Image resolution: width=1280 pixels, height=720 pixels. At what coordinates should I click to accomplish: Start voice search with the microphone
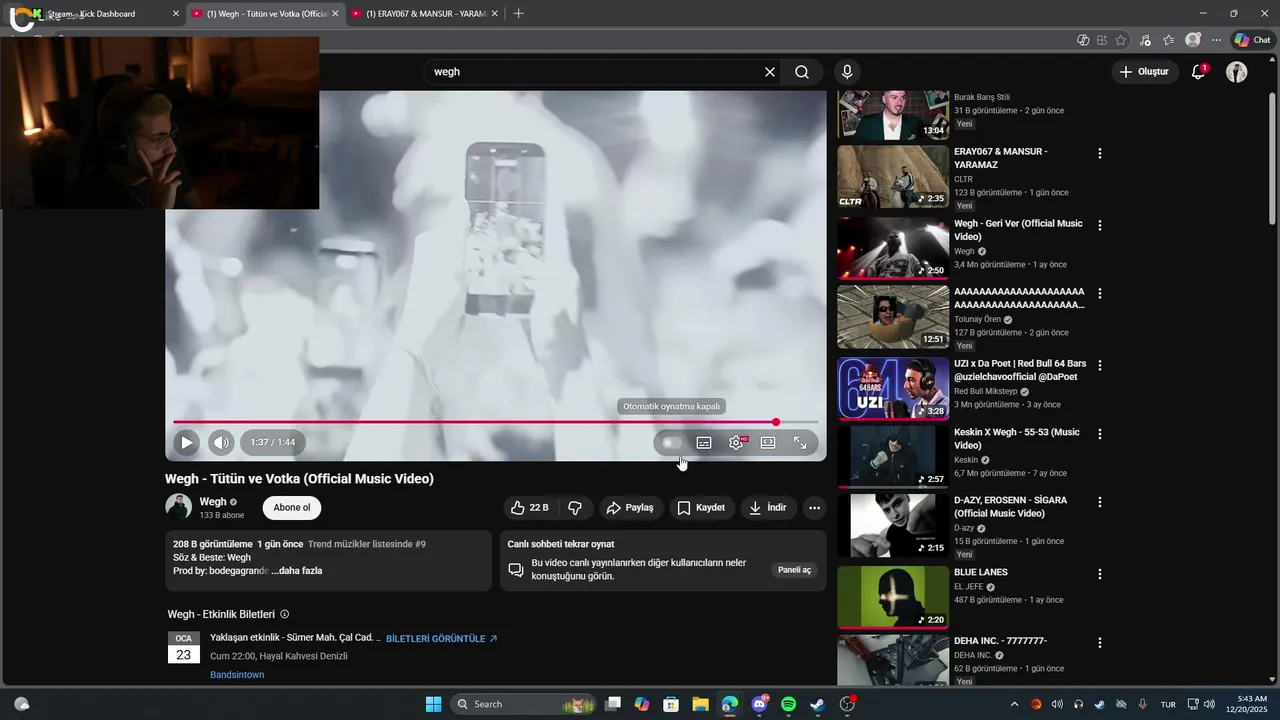click(847, 72)
